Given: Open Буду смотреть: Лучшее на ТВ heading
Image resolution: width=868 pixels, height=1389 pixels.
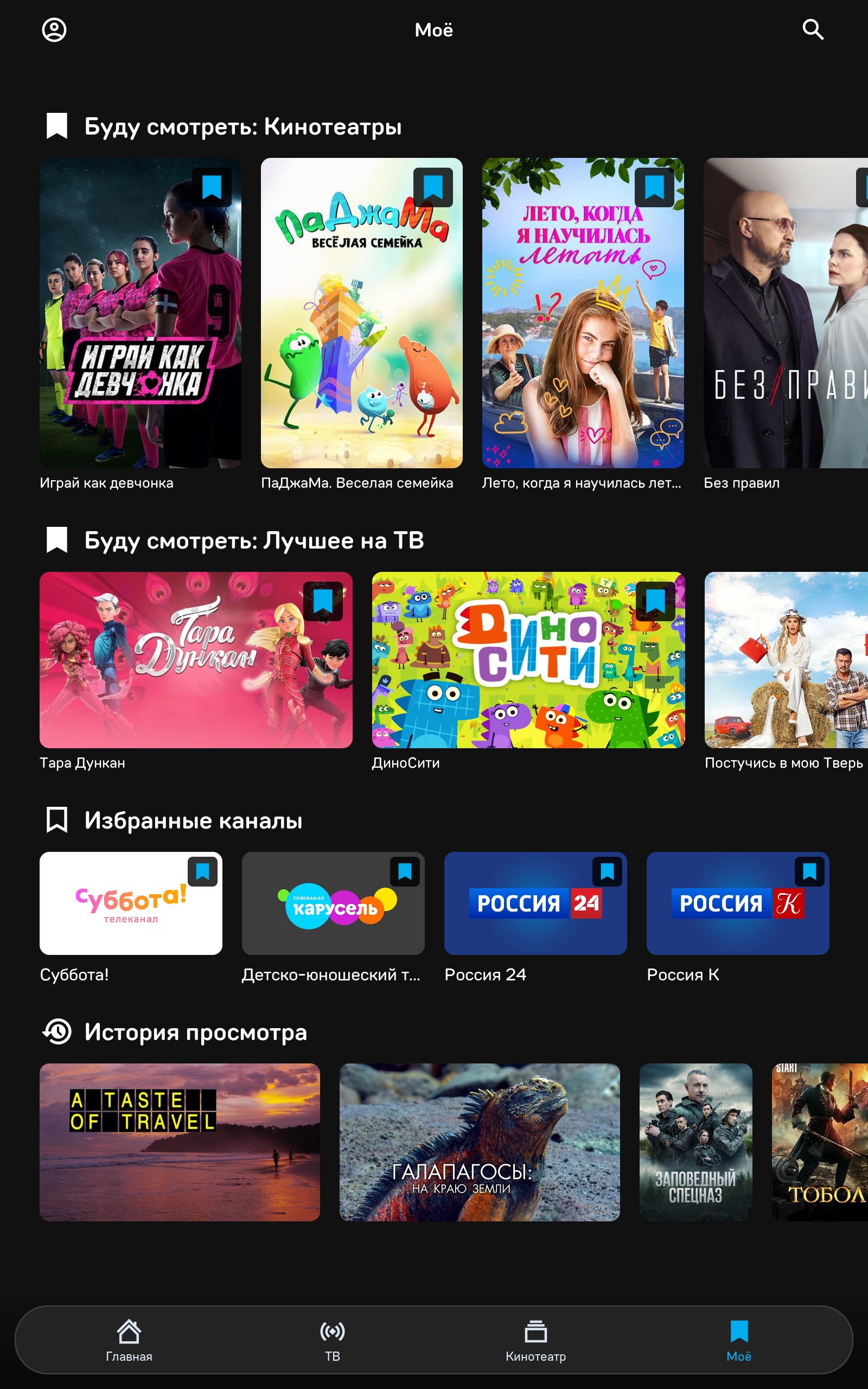Looking at the screenshot, I should [x=254, y=540].
